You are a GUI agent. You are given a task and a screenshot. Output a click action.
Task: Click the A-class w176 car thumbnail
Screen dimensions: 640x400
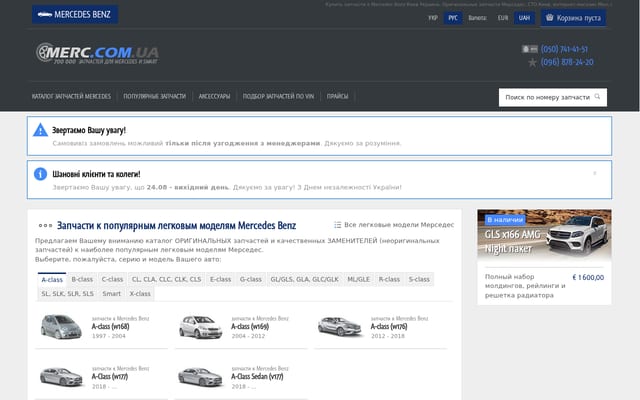click(x=340, y=327)
